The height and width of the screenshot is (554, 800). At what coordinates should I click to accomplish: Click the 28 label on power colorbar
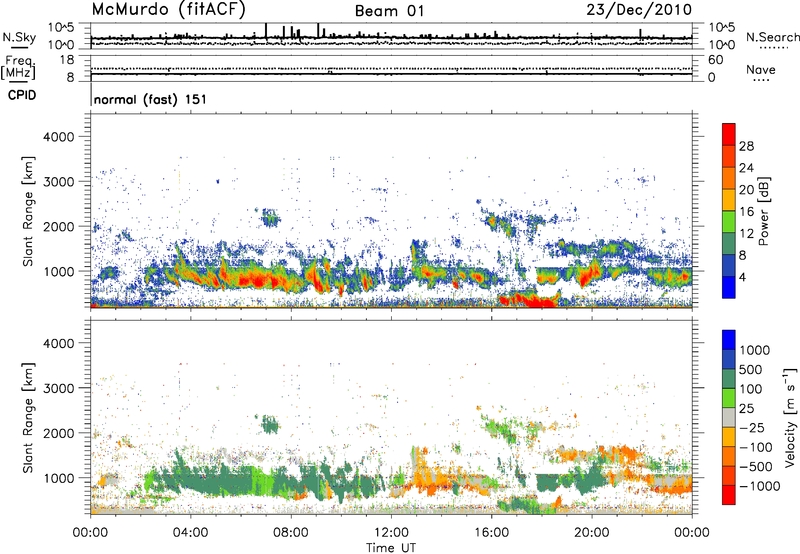click(746, 146)
